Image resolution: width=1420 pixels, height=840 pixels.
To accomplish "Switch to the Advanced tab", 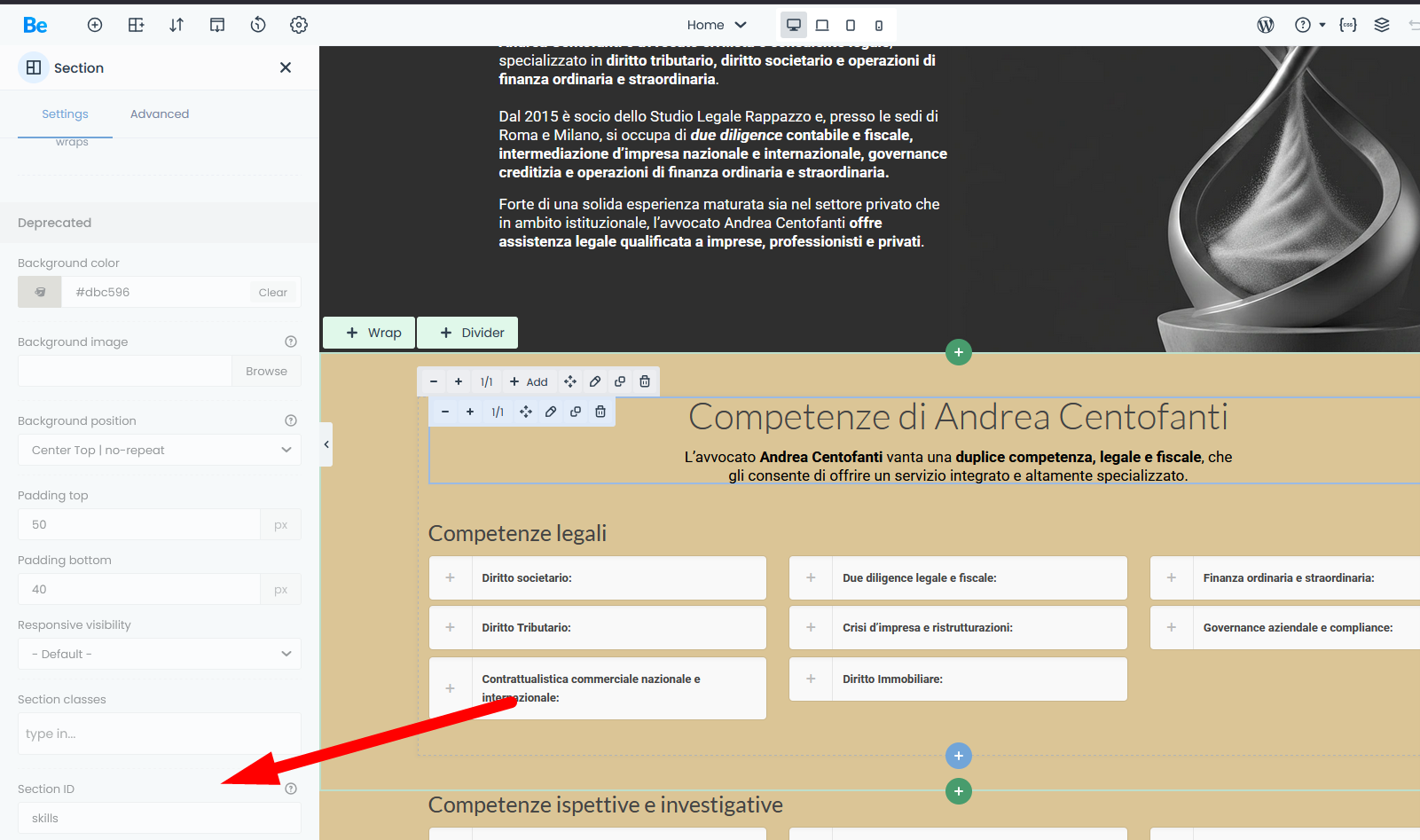I will tap(160, 114).
